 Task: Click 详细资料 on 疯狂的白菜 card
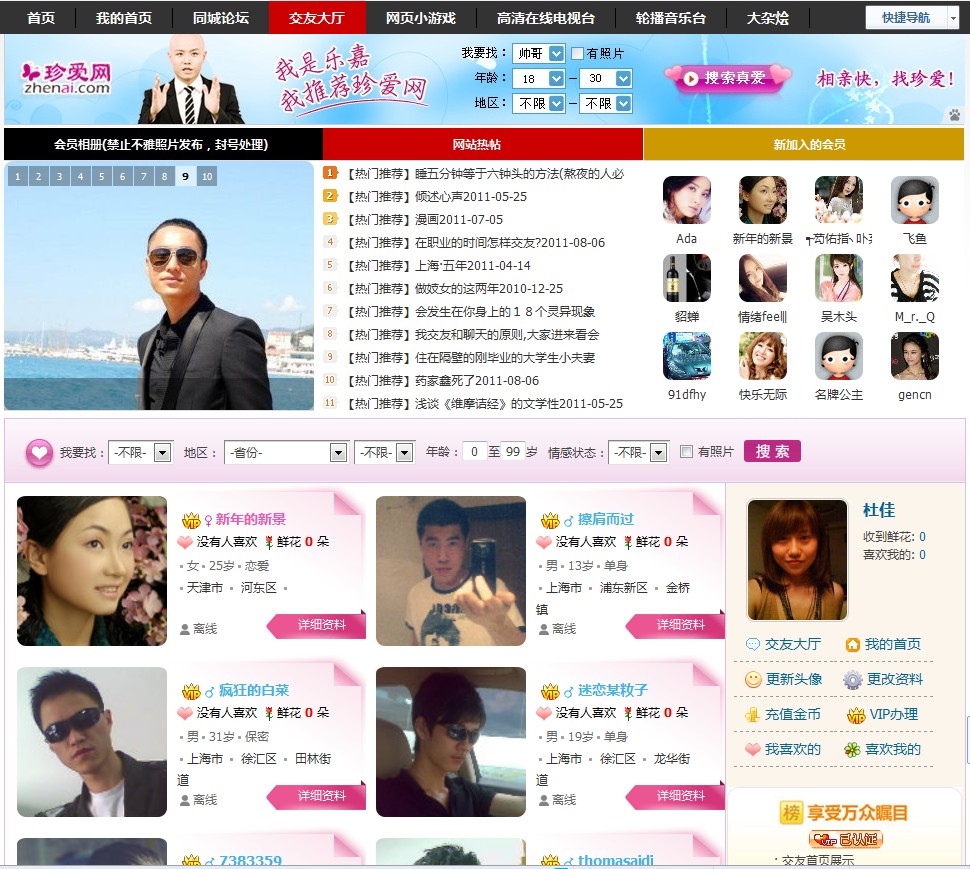pyautogui.click(x=317, y=796)
